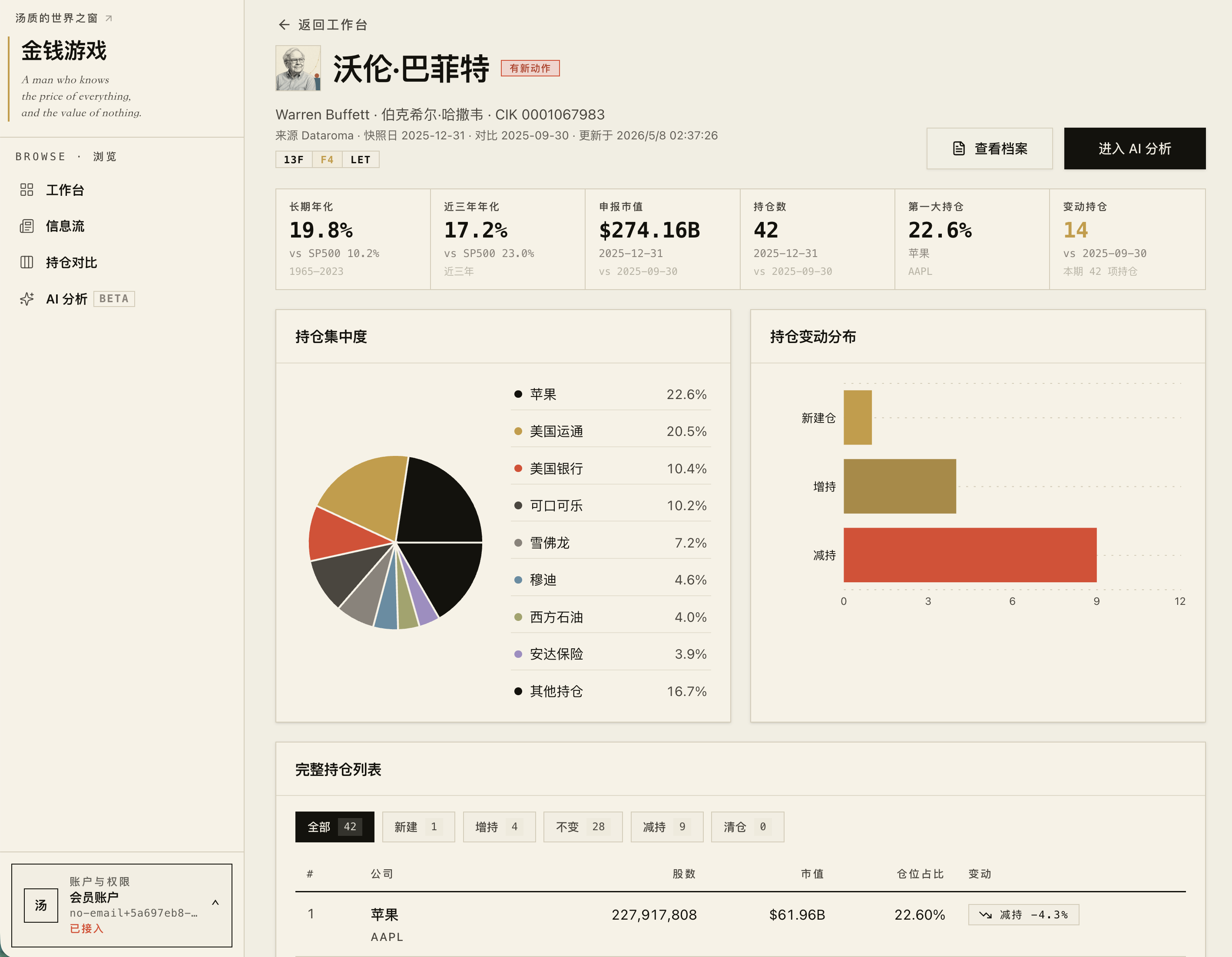Select the 不变 28 filter tab

pyautogui.click(x=583, y=827)
